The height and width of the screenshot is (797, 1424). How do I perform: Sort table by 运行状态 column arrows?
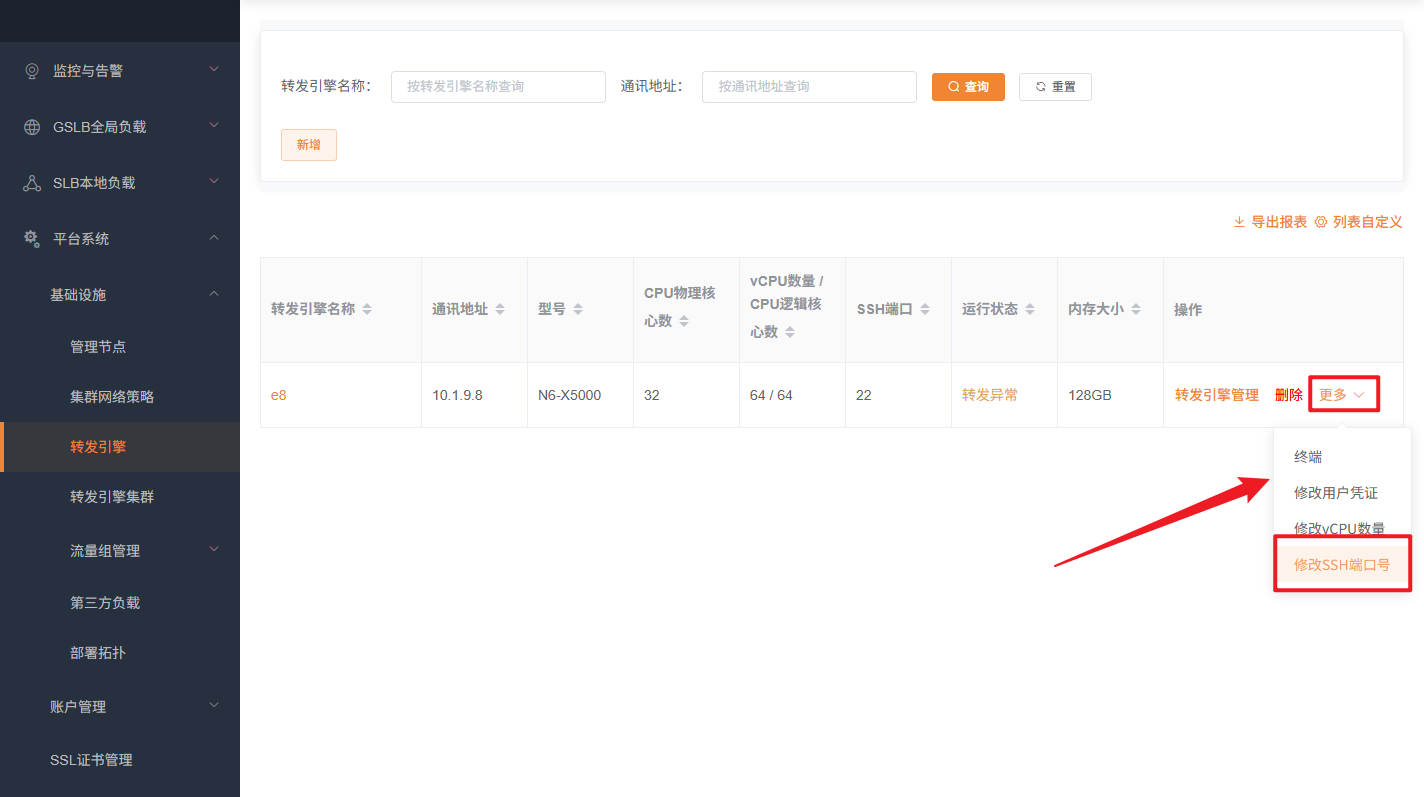coord(1030,310)
